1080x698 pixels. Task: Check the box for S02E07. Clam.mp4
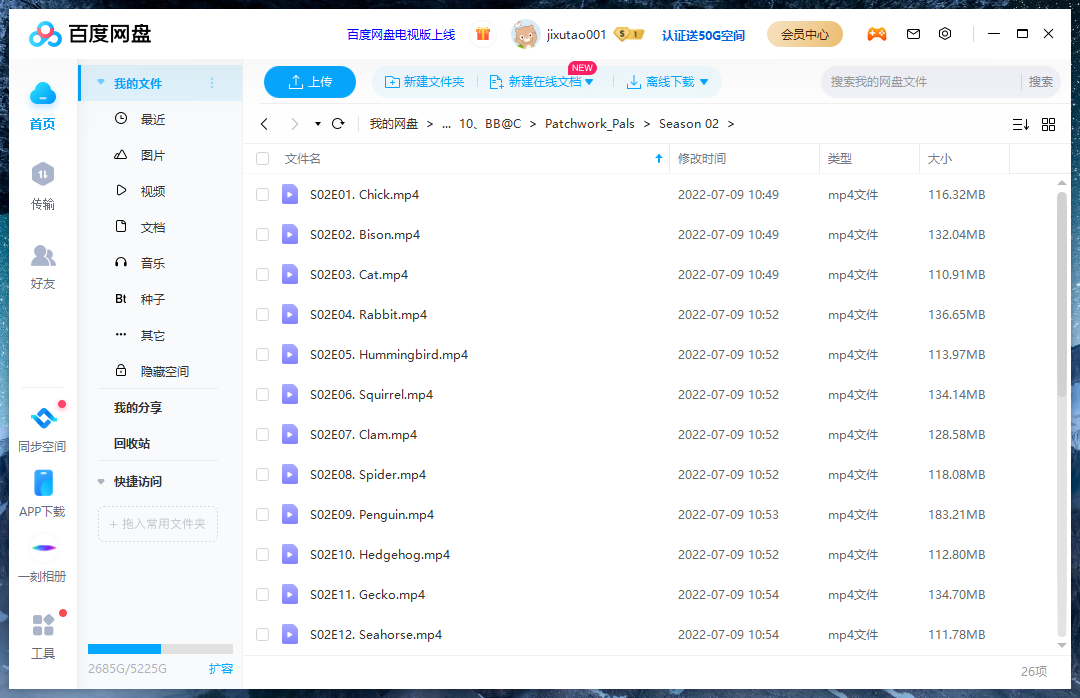tap(262, 434)
